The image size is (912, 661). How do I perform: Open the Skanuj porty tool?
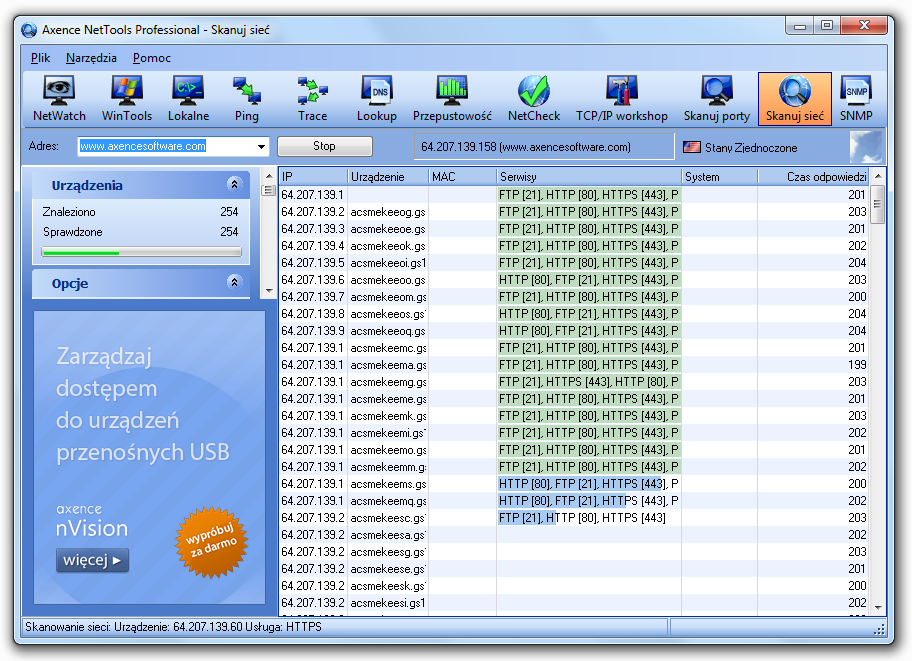pos(716,99)
